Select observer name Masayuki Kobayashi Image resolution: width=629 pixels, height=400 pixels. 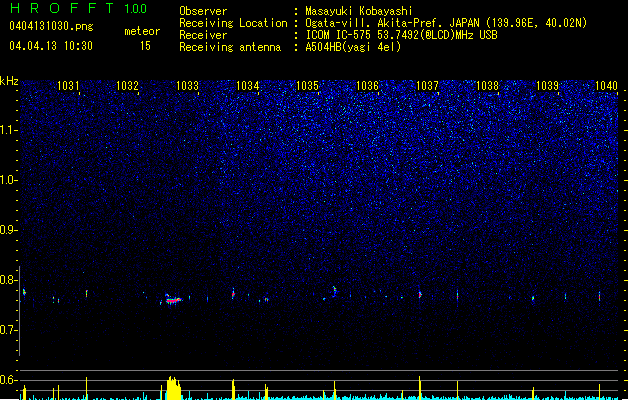(x=359, y=11)
